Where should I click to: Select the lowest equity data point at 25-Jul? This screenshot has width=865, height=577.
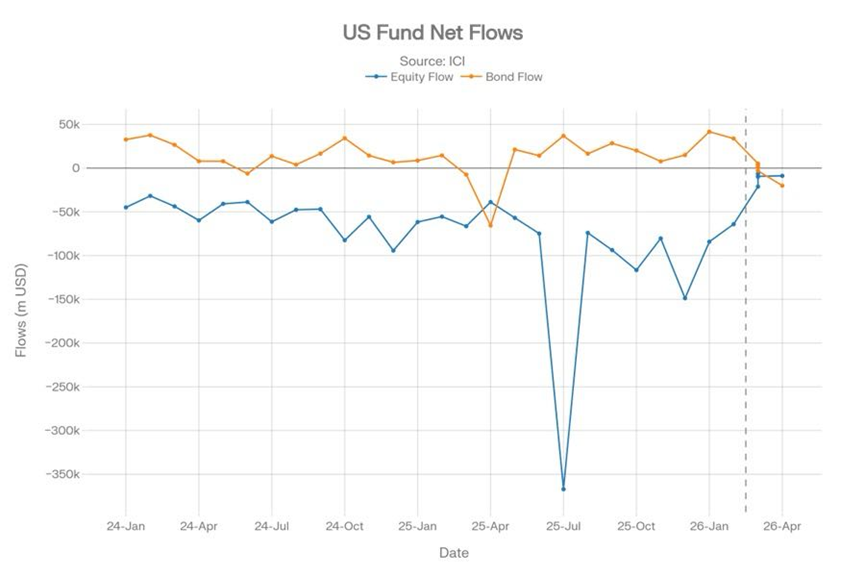[563, 489]
